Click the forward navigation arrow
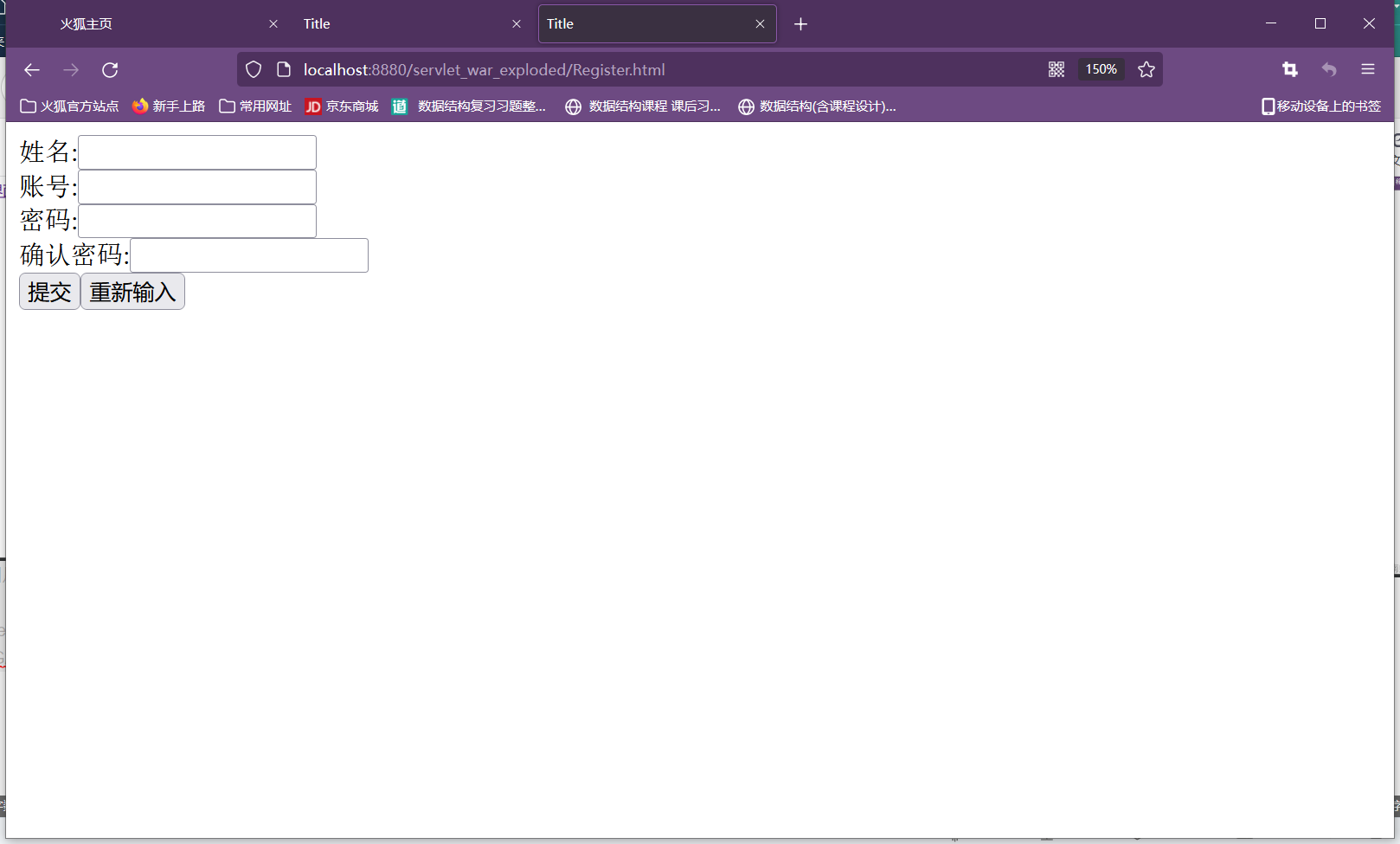Image resolution: width=1400 pixels, height=844 pixels. pyautogui.click(x=71, y=70)
